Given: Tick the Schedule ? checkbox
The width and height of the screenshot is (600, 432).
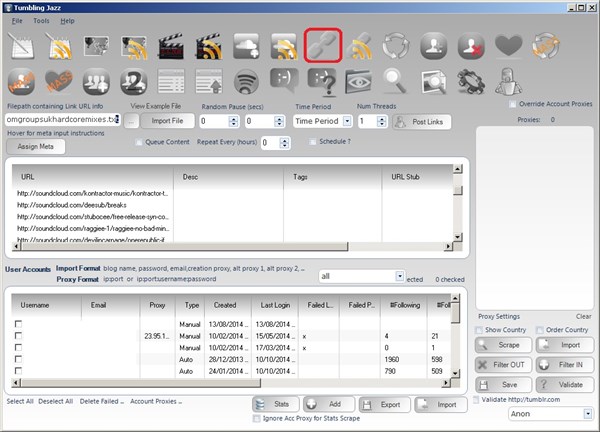Looking at the screenshot, I should [x=313, y=142].
